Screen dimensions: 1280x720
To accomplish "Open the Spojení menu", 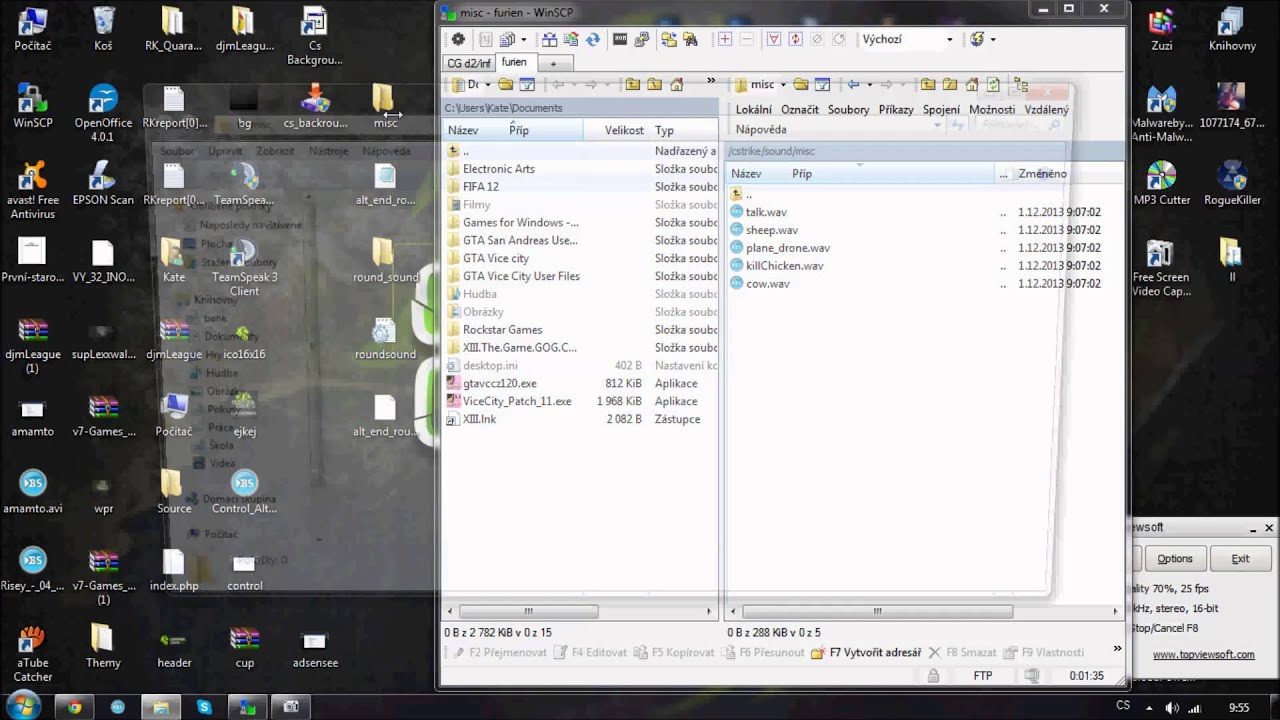I will [x=941, y=110].
